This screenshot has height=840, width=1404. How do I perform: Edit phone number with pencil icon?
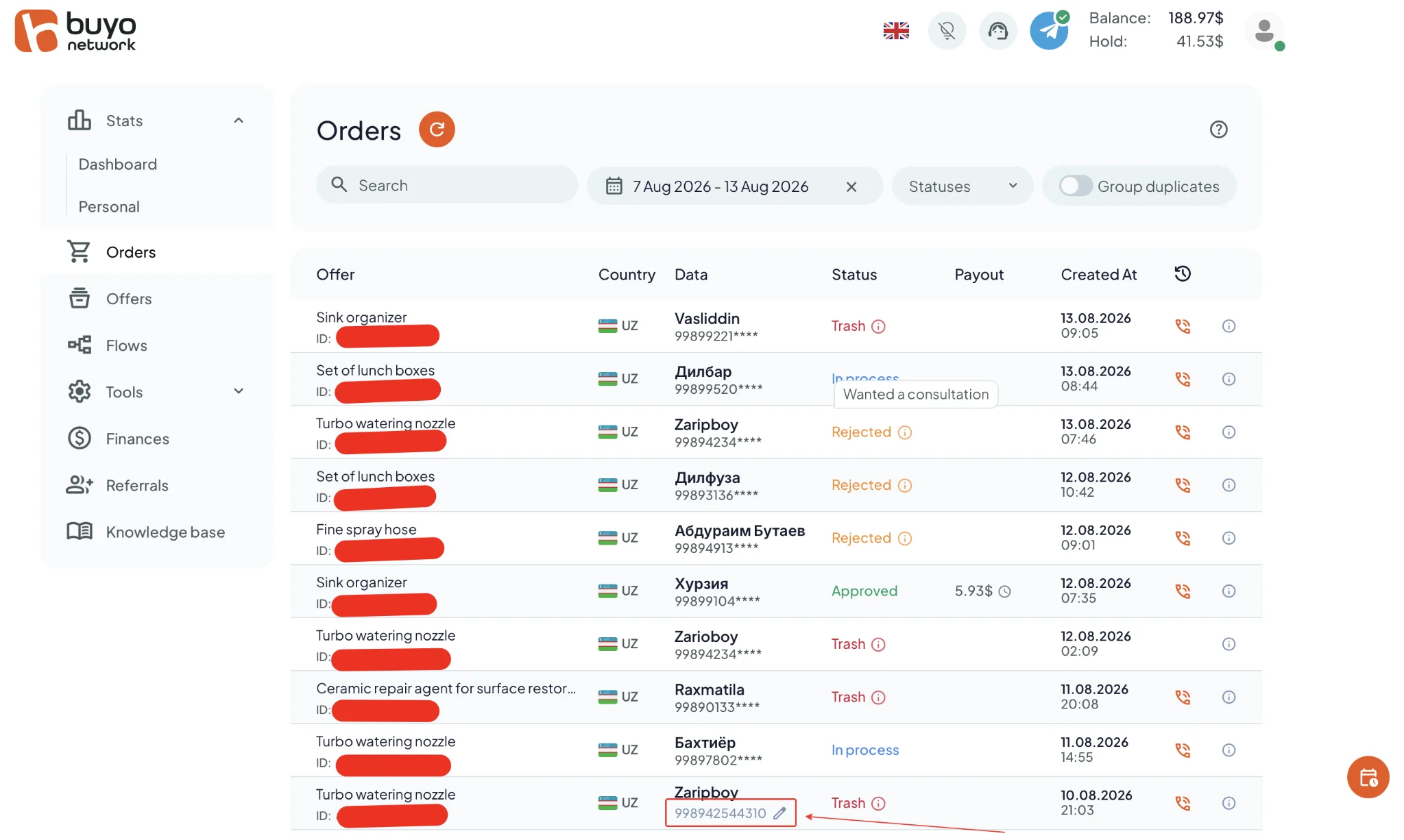pyautogui.click(x=779, y=813)
